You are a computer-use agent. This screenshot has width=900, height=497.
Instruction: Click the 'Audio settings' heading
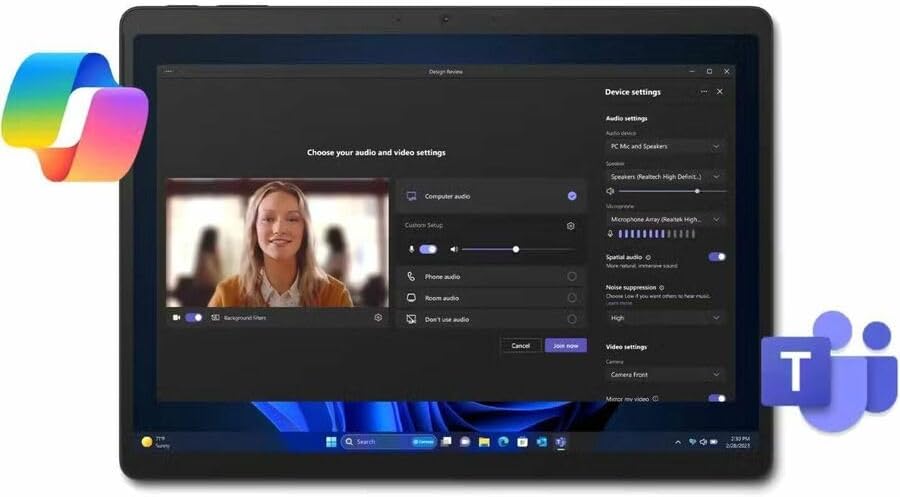(x=626, y=118)
